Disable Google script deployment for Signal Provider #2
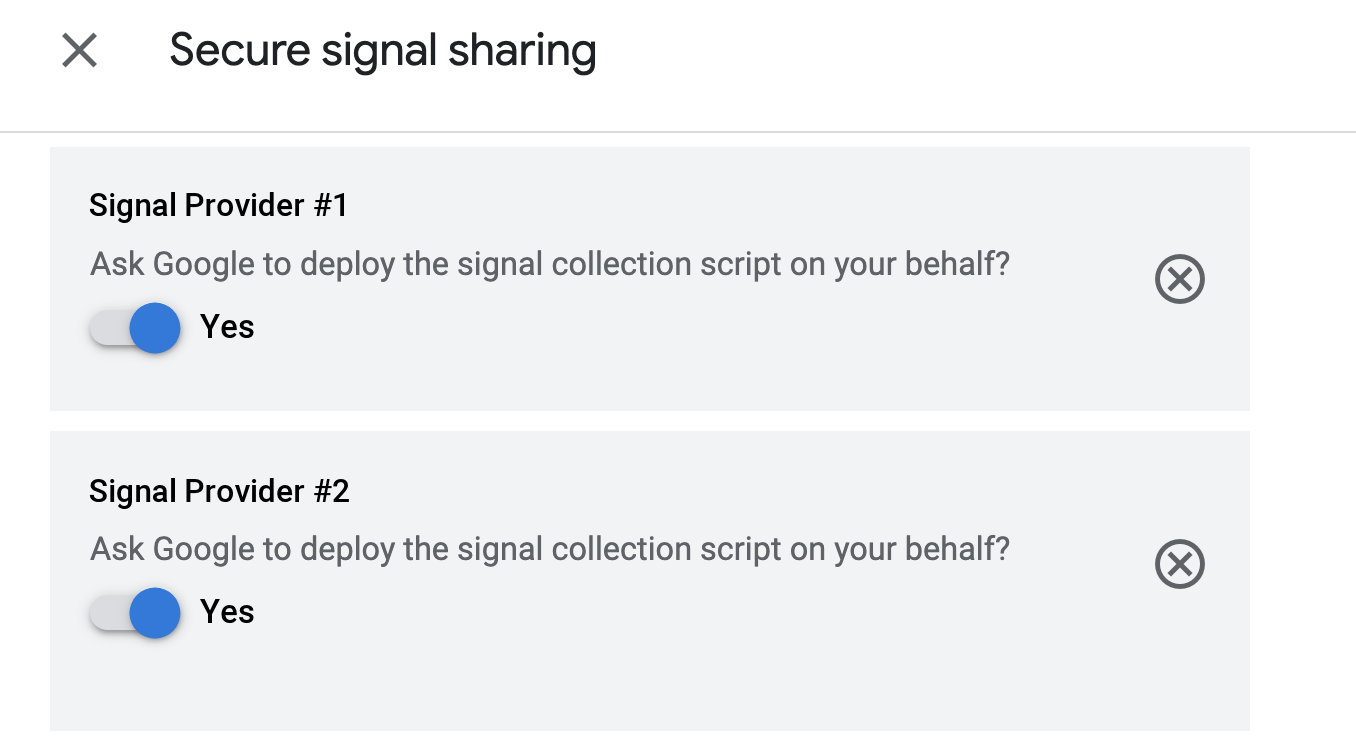 [136, 613]
